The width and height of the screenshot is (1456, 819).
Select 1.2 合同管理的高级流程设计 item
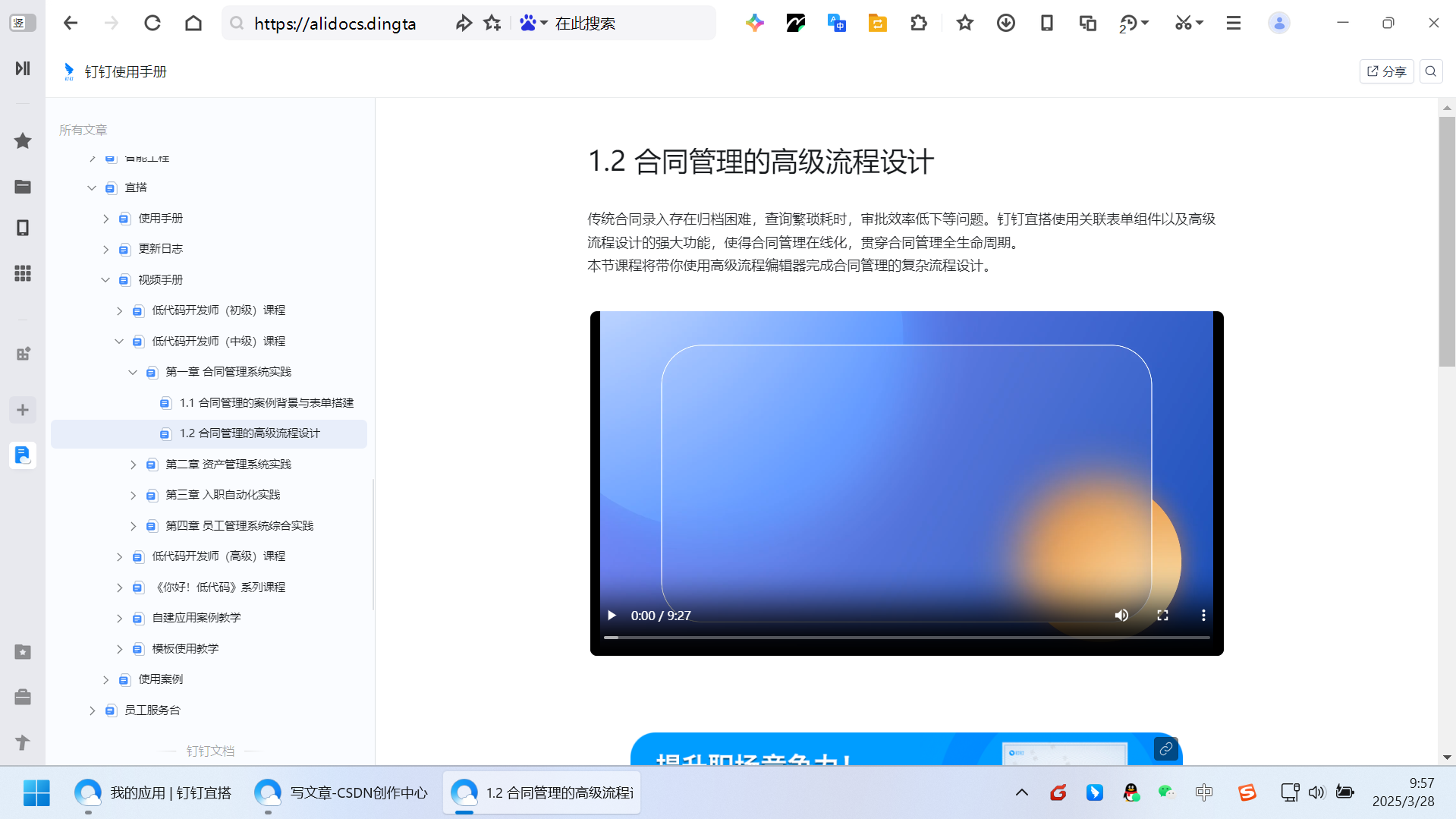coord(209,433)
